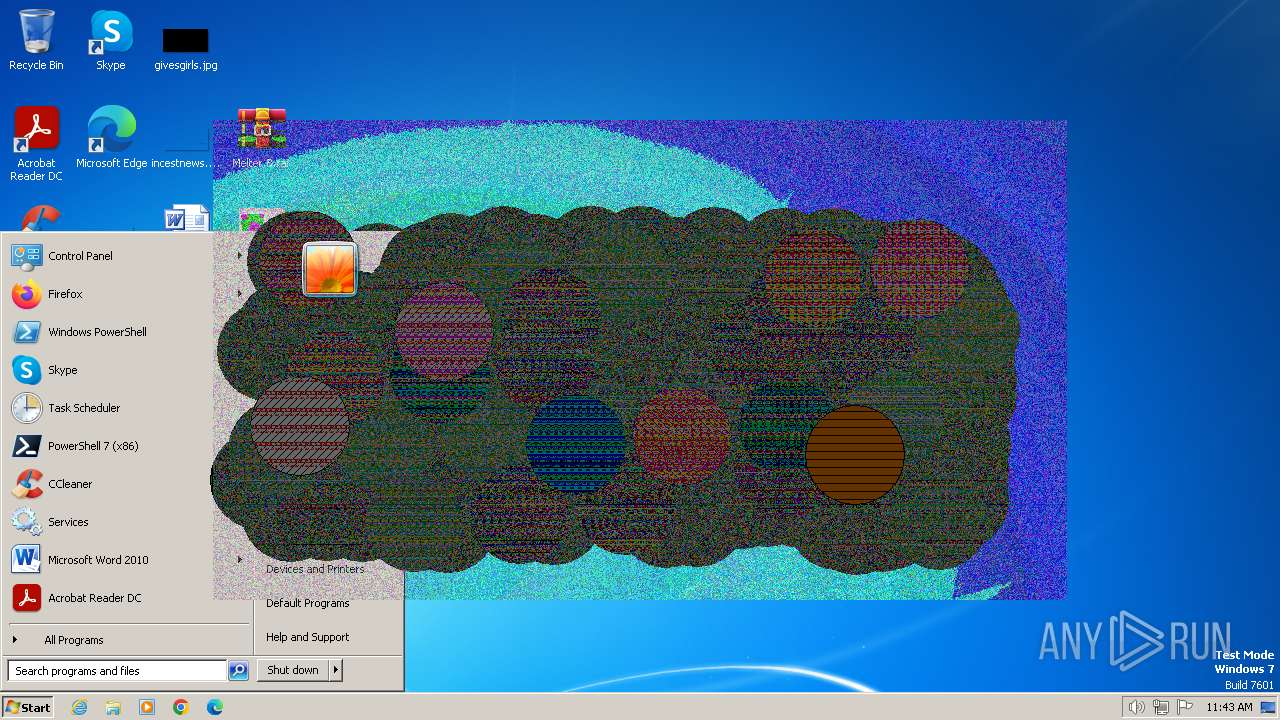Open the givesgirls.jpg desktop file
Image resolution: width=1280 pixels, height=720 pixels.
186,48
